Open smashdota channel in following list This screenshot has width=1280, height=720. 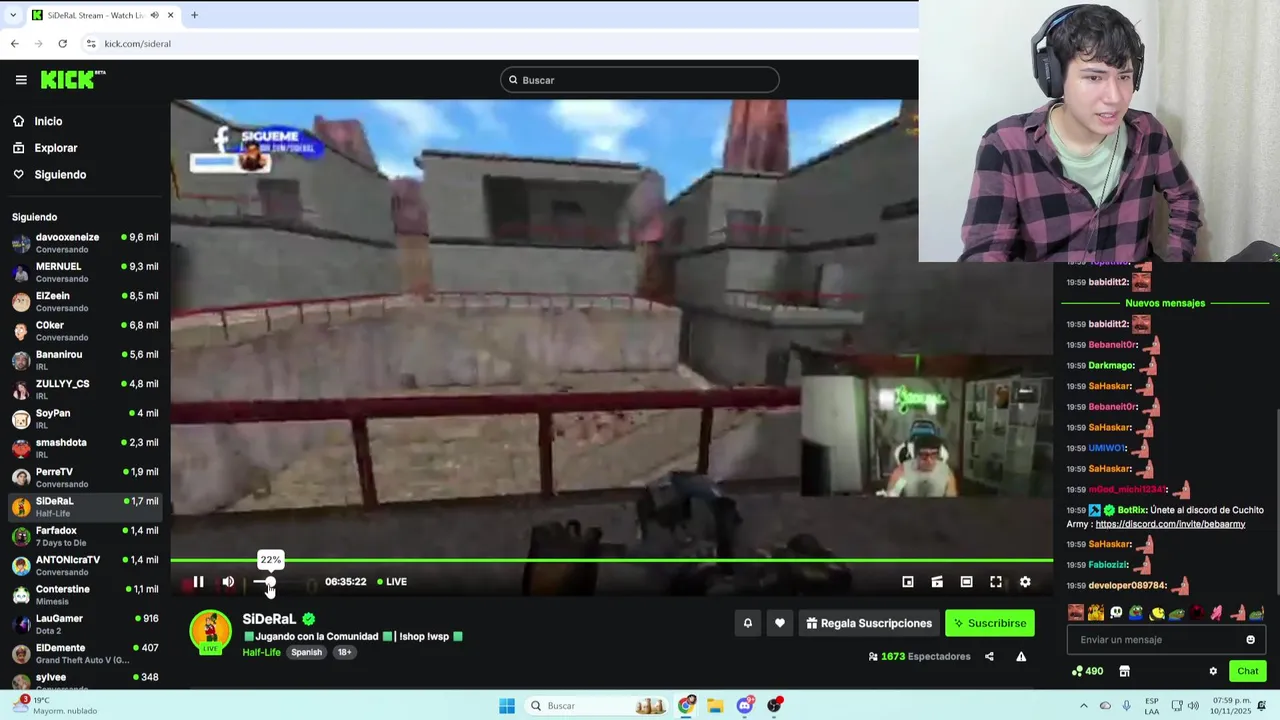tap(85, 448)
